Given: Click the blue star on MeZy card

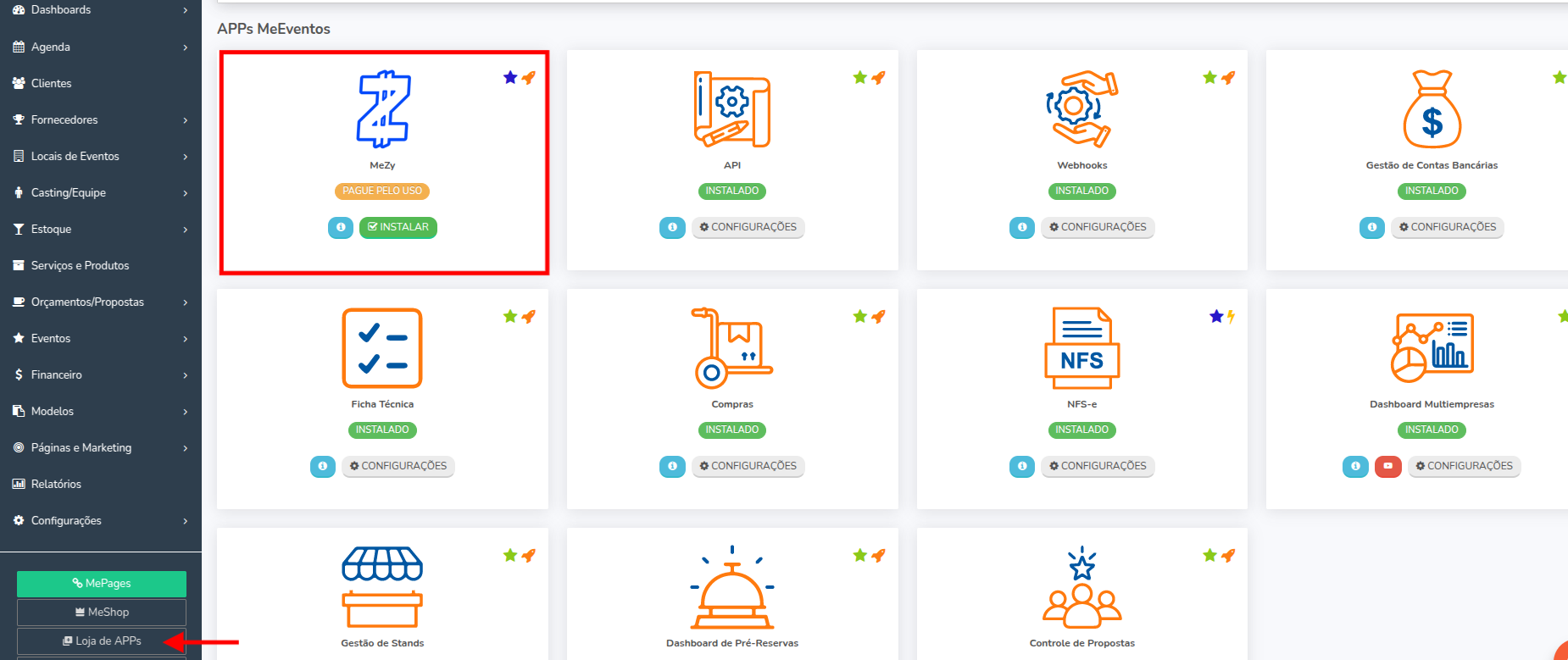Looking at the screenshot, I should (510, 77).
